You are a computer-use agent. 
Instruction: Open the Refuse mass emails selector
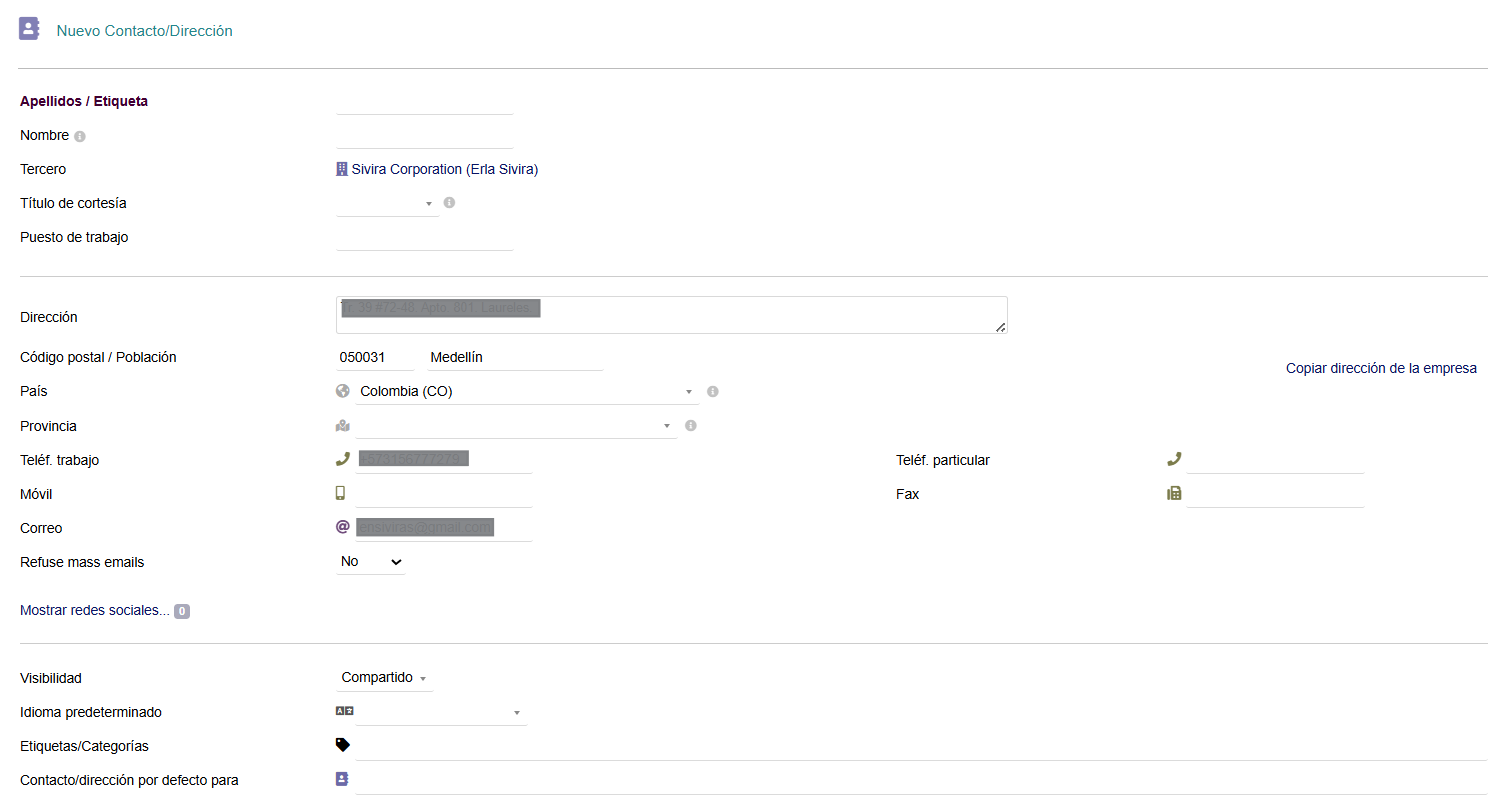(371, 562)
